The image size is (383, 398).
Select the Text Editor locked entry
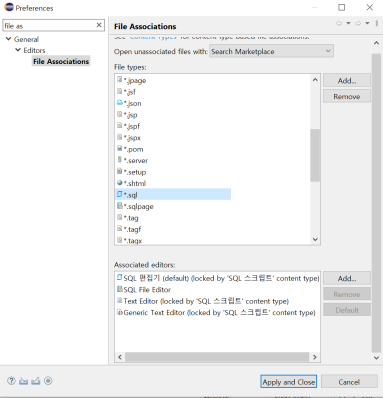pyautogui.click(x=203, y=301)
